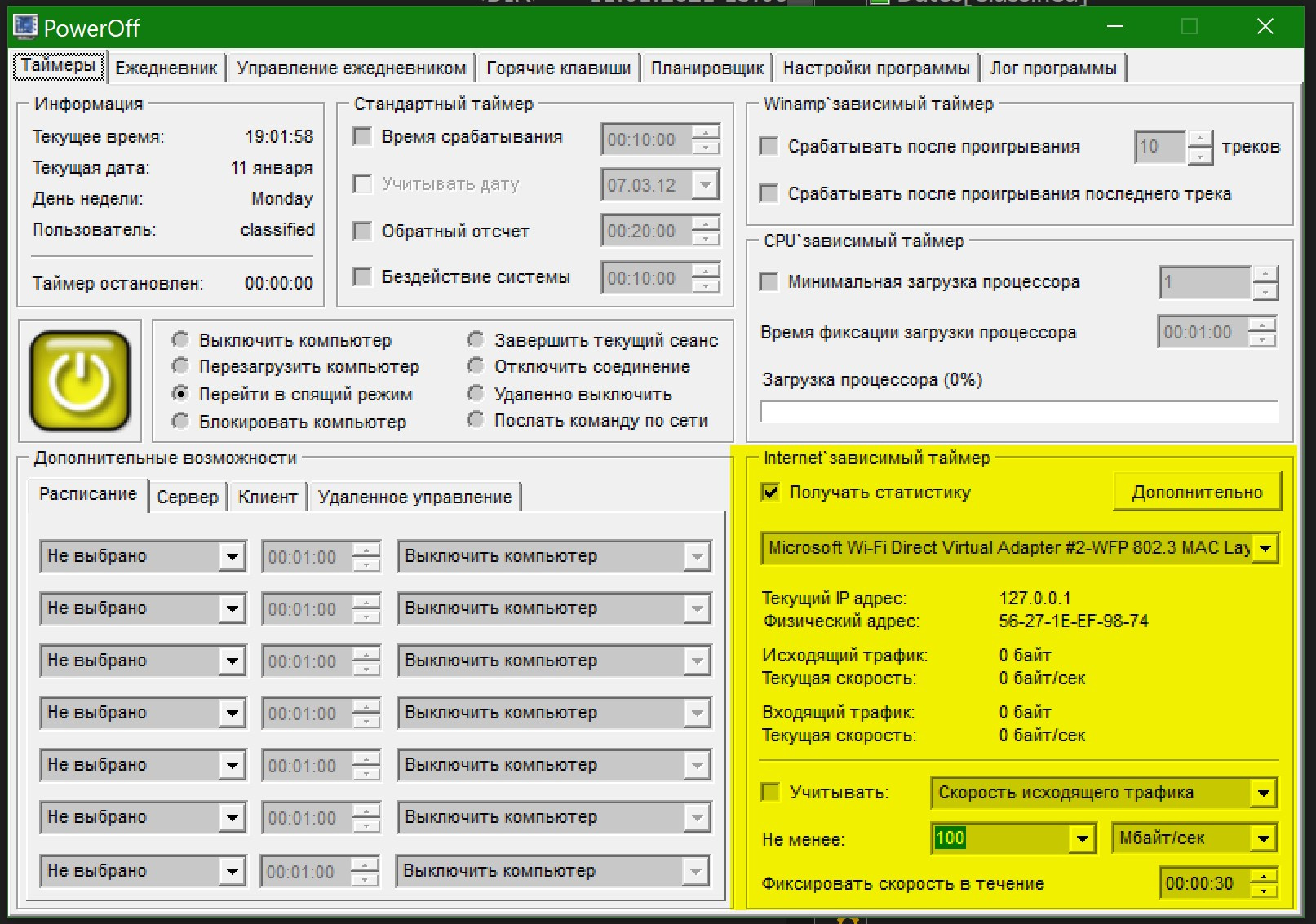Open the Лог программы tab
Viewport: 1316px width, 924px height.
coord(1053,68)
